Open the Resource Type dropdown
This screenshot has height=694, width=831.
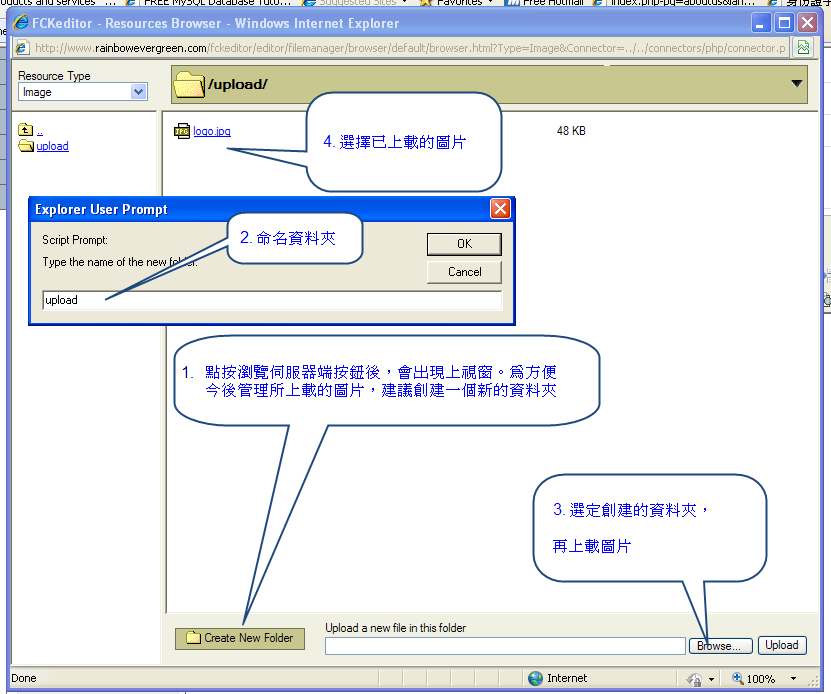138,92
